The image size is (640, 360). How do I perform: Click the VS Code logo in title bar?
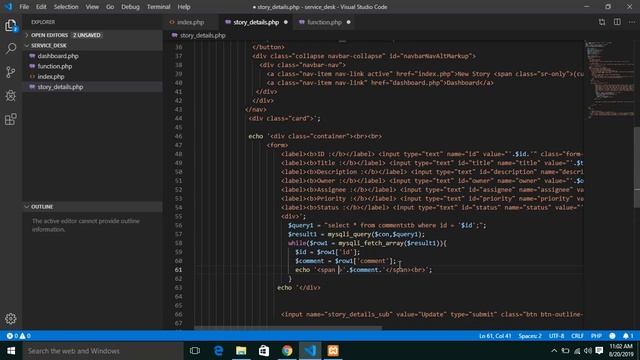click(8, 7)
